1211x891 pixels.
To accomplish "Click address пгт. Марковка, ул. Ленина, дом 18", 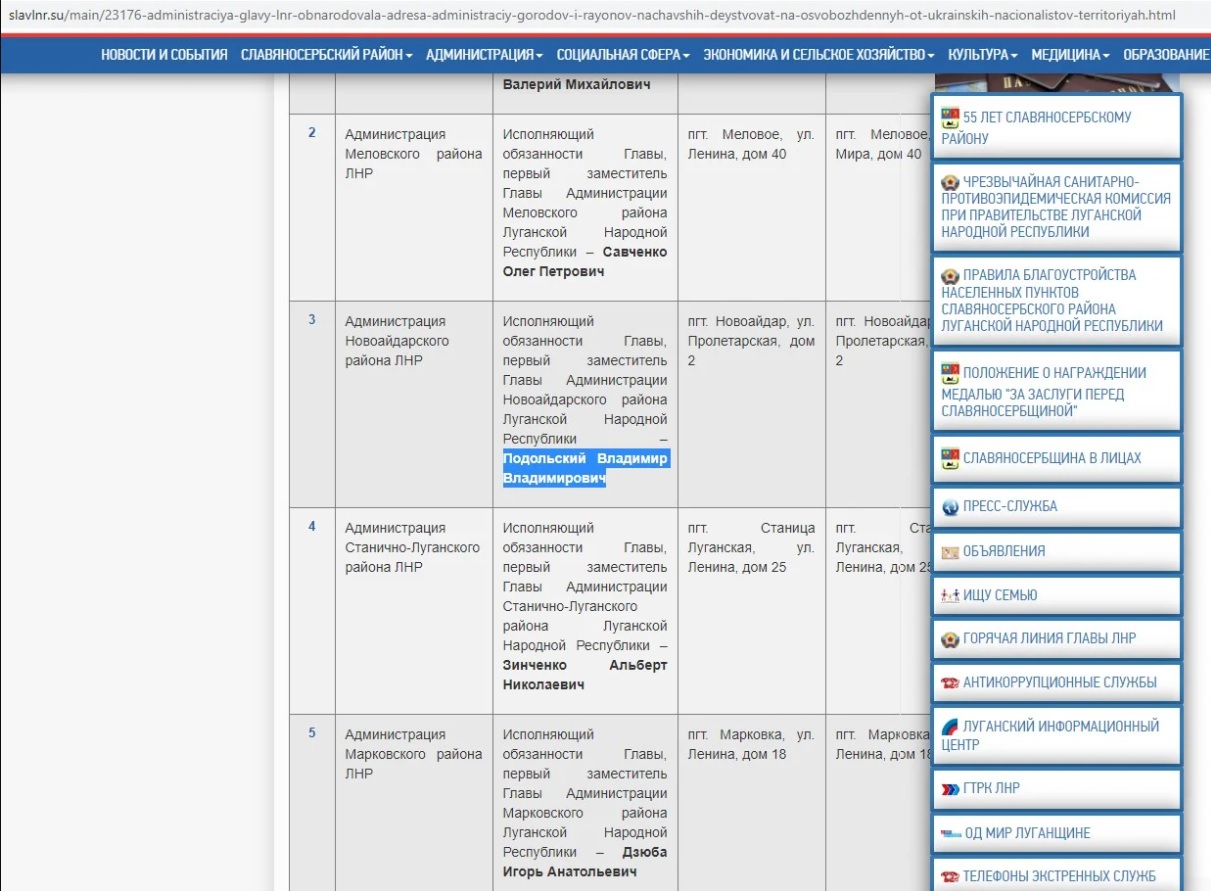I will pos(751,745).
